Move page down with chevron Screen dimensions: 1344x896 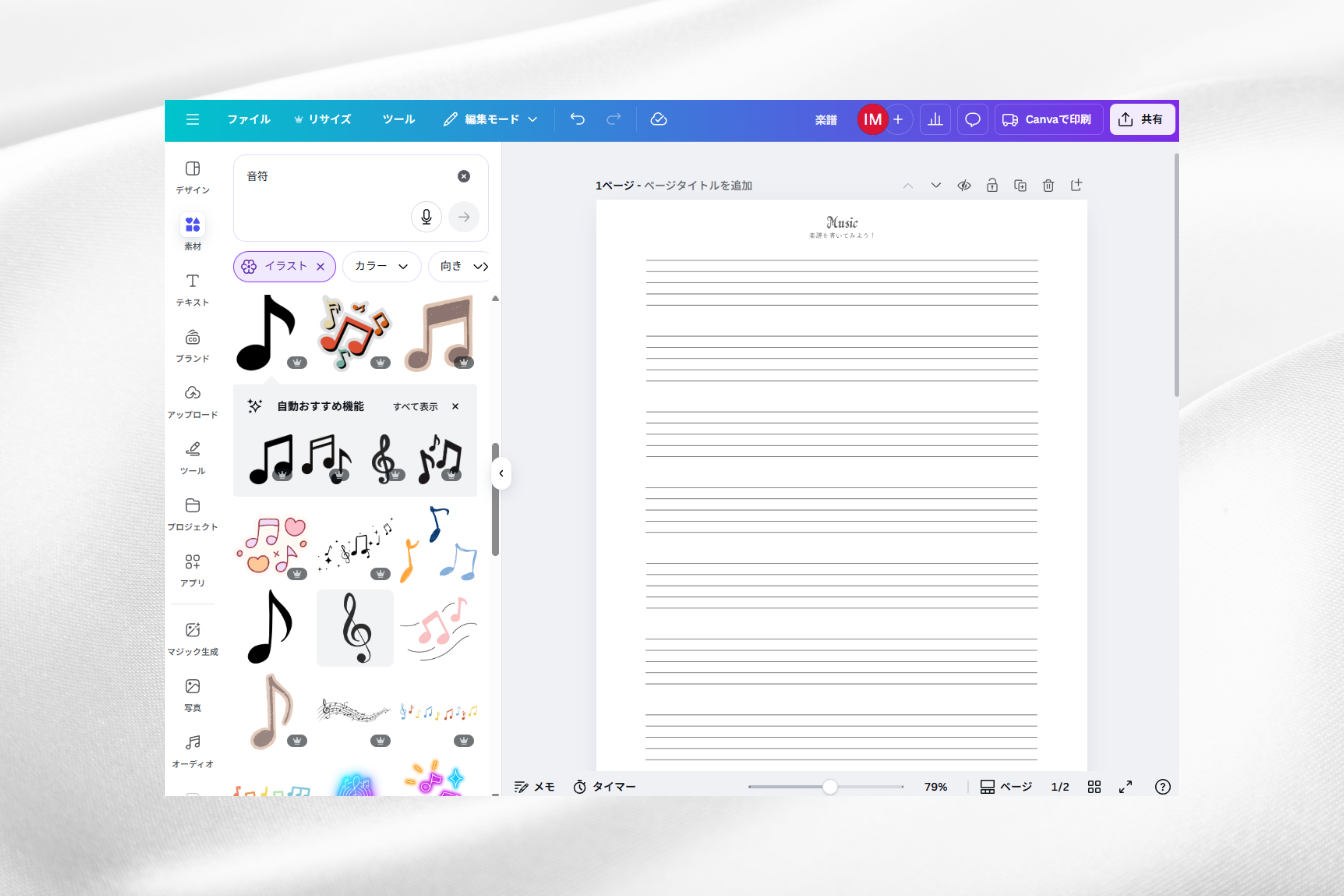936,186
